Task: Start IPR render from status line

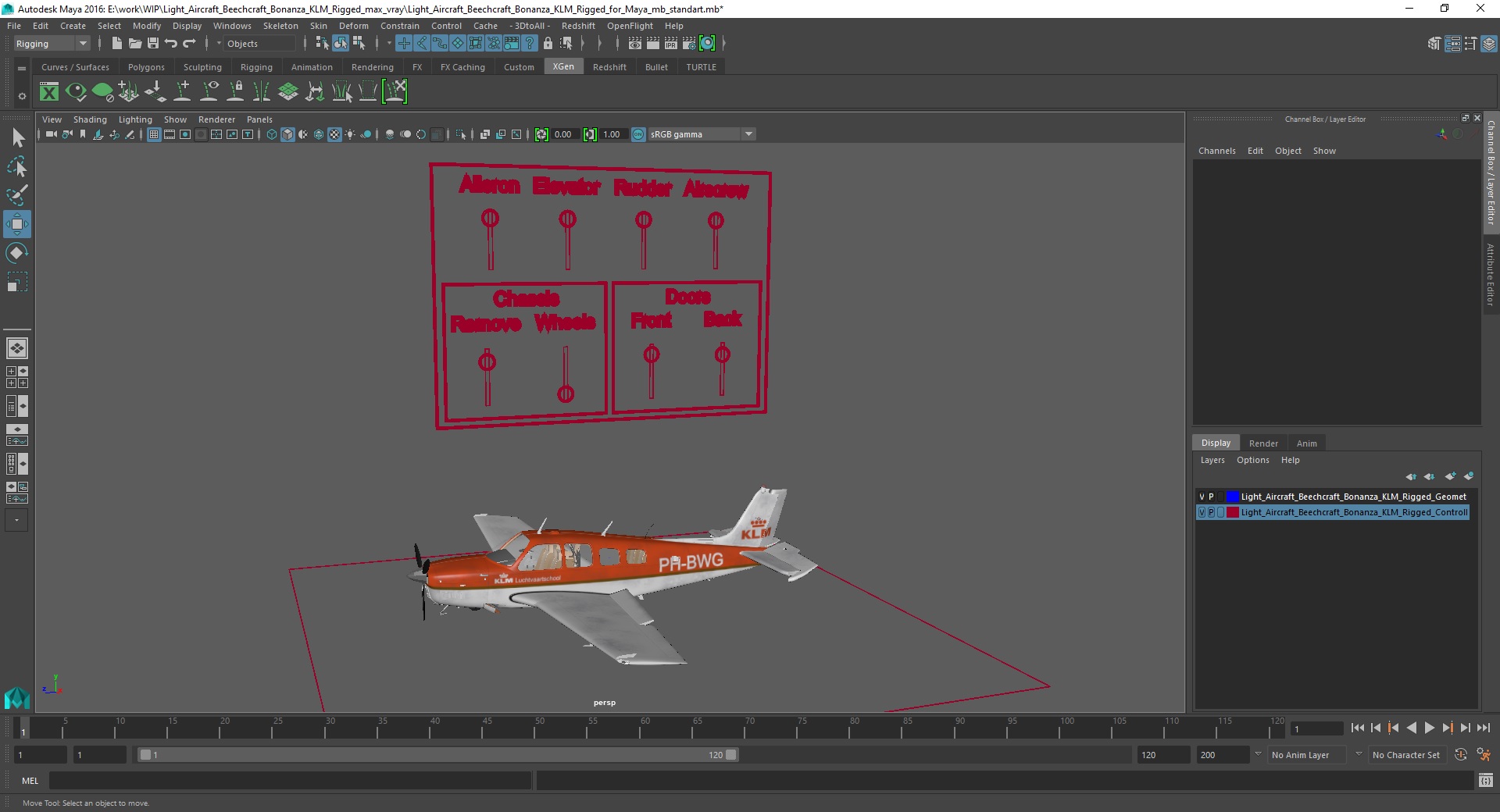Action: [x=671, y=44]
